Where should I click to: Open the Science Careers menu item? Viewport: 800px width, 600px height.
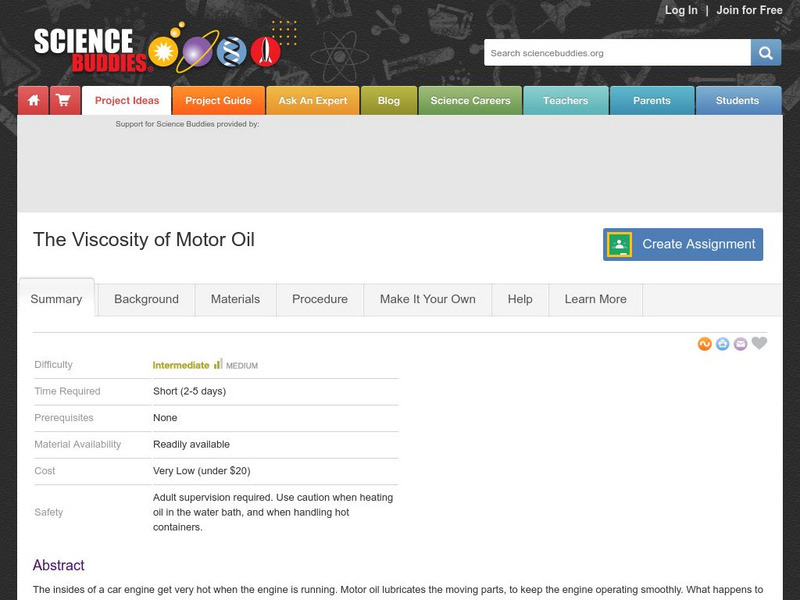click(x=469, y=100)
